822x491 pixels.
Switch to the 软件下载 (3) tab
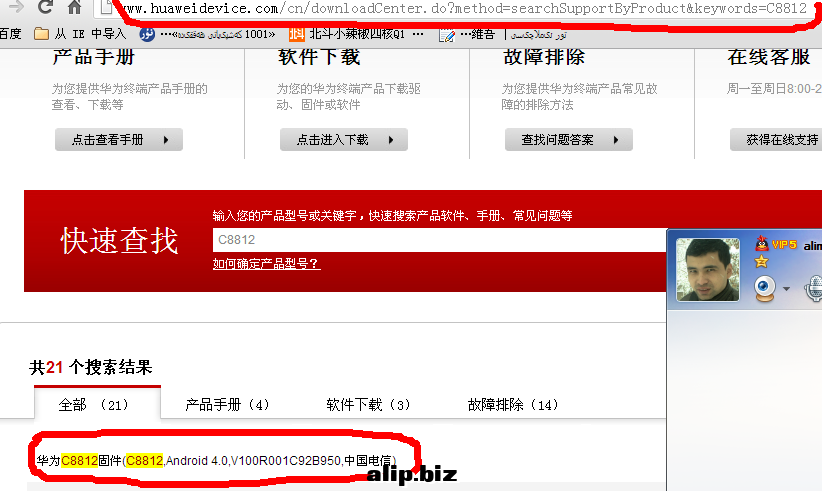[369, 405]
